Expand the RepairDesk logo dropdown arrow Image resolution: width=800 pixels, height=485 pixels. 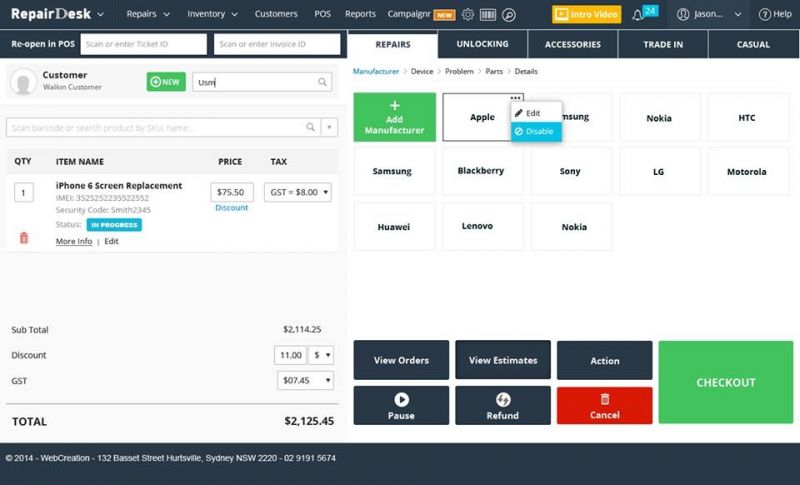(x=101, y=15)
